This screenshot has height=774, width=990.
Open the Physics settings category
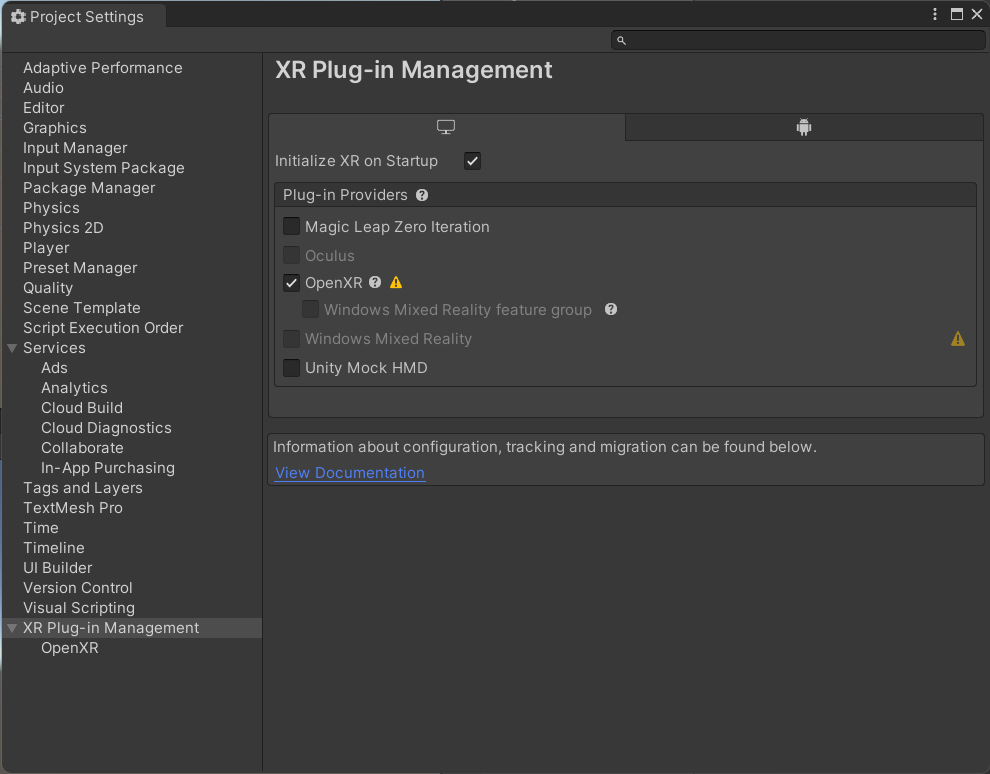51,208
